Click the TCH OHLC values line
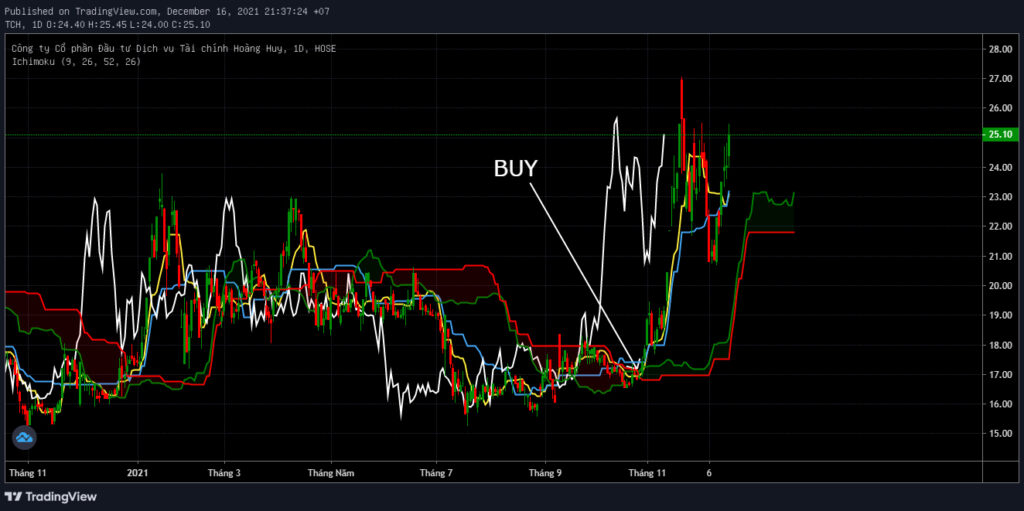This screenshot has height=511, width=1024. click(107, 25)
